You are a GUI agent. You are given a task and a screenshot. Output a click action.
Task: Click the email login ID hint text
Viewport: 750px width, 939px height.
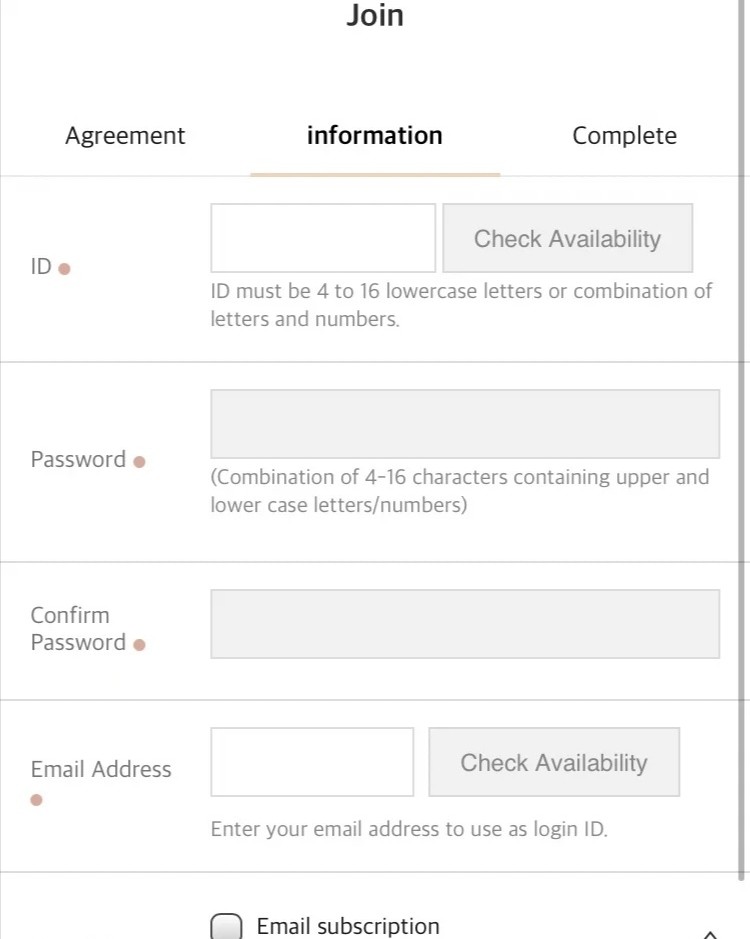coord(409,829)
